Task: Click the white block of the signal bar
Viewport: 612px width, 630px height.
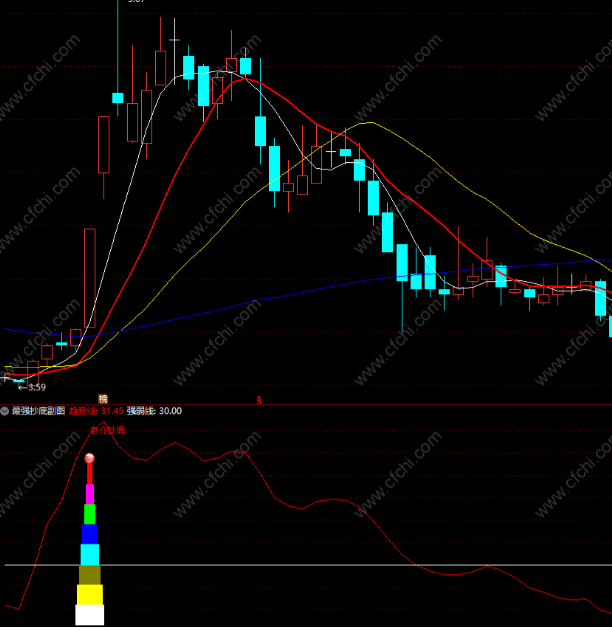Action: click(90, 615)
